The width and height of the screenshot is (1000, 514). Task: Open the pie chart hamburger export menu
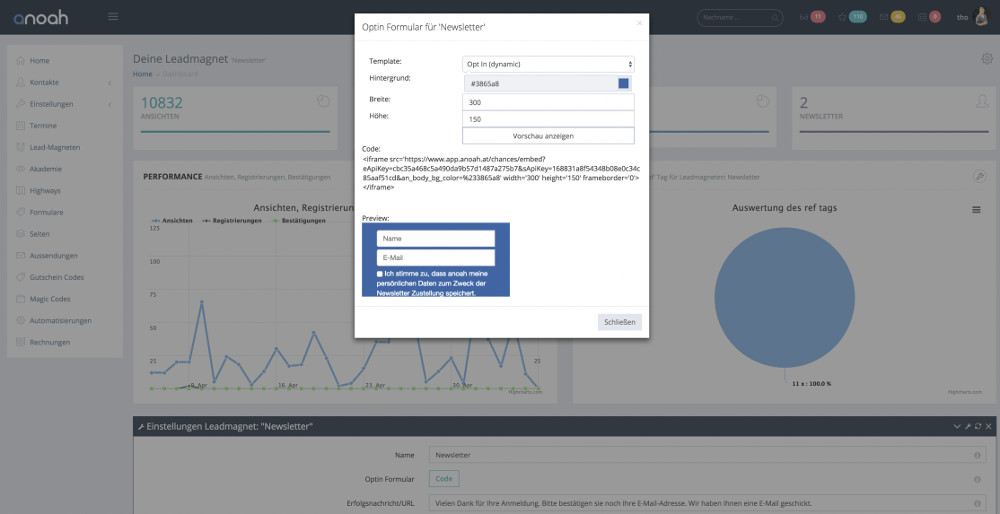click(976, 209)
